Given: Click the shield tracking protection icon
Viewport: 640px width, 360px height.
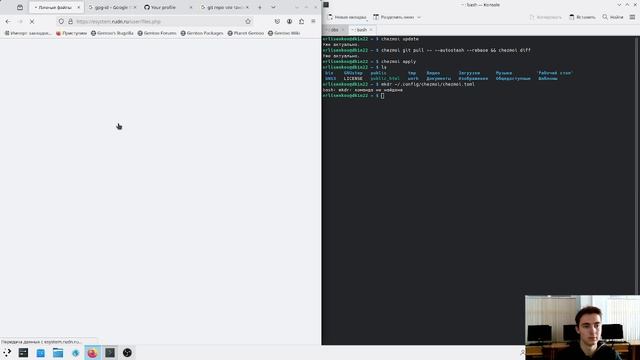Looking at the screenshot, I should 61,21.
